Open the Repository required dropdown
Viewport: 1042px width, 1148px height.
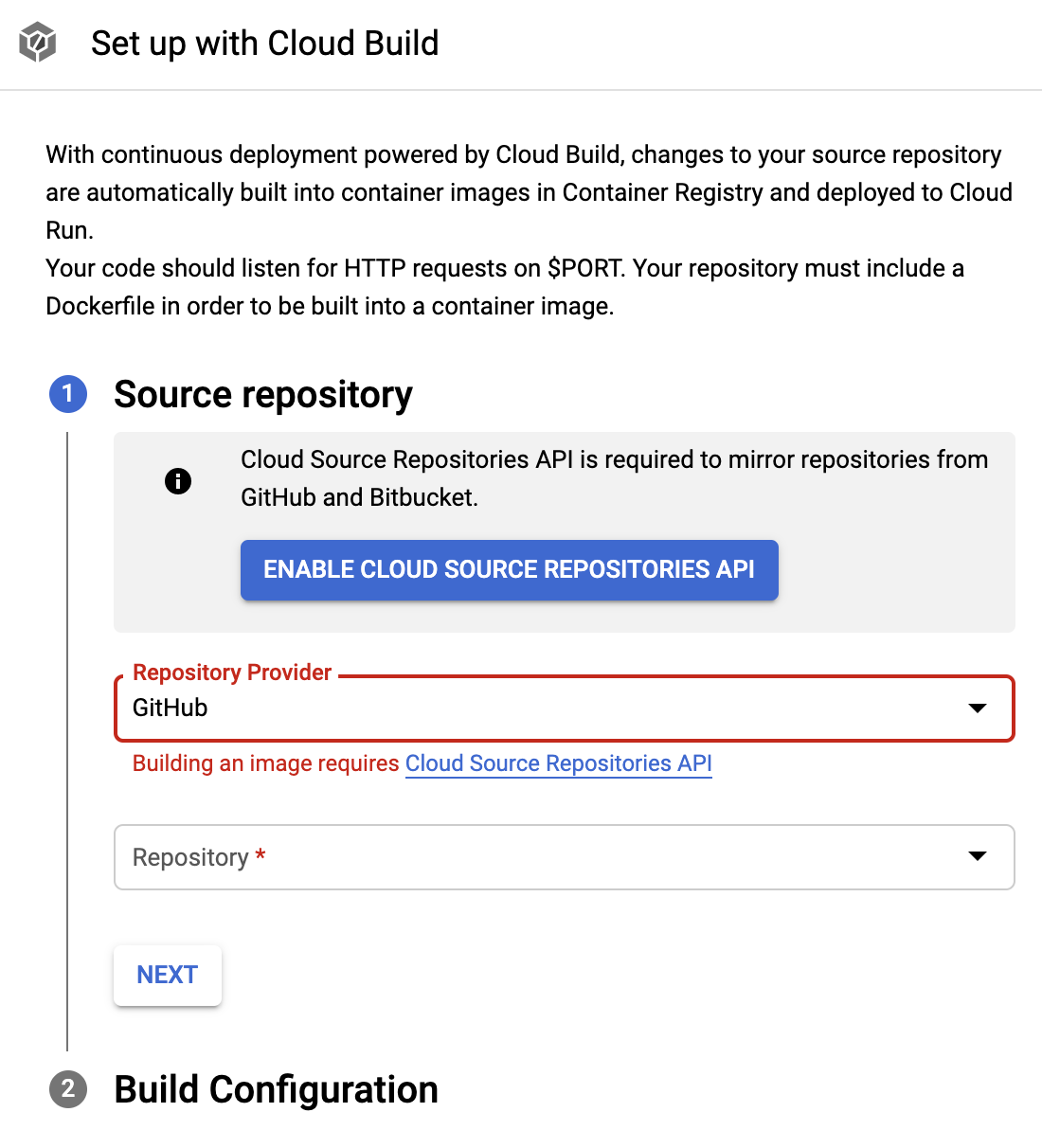pos(565,857)
